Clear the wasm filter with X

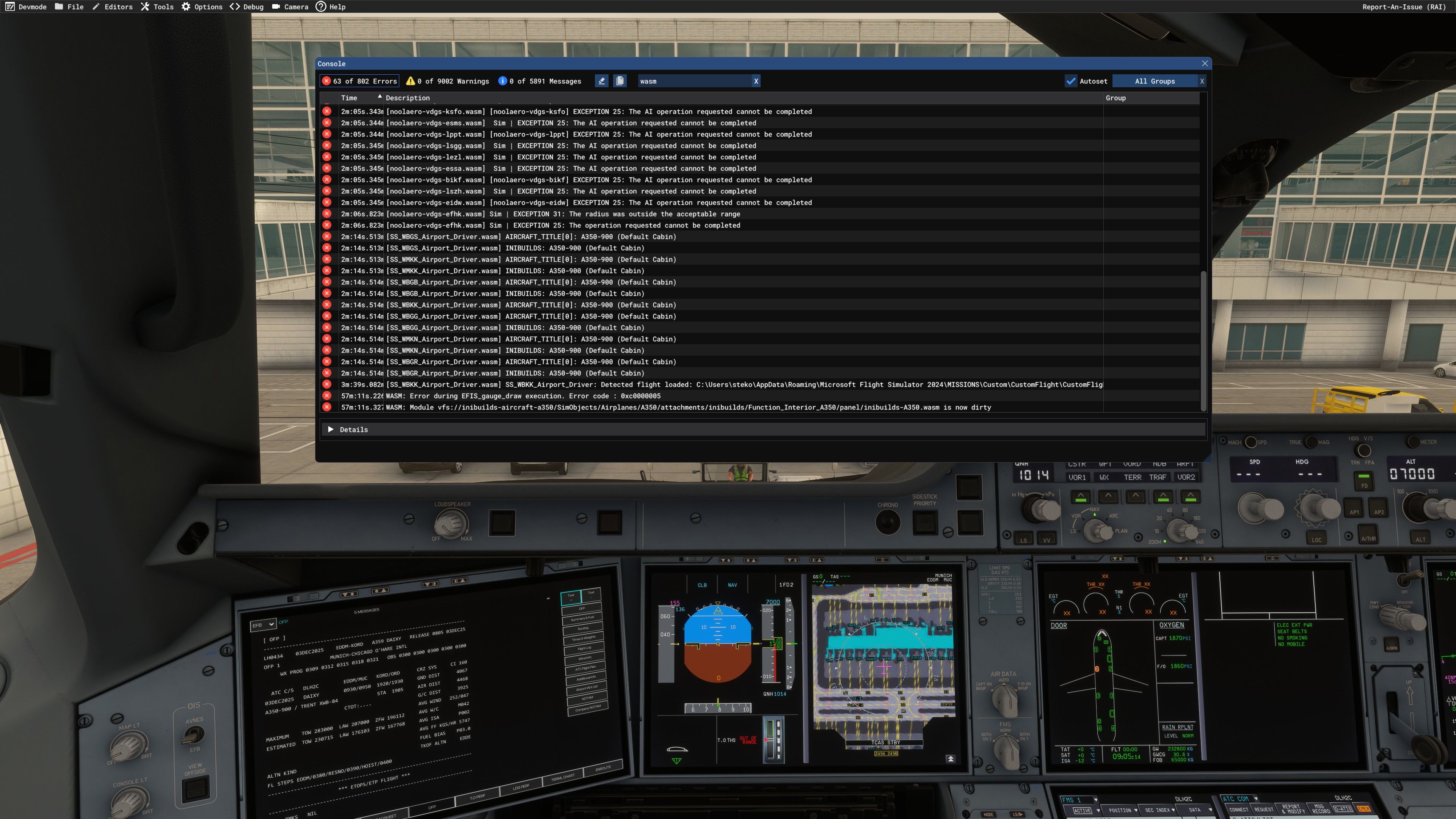(756, 82)
